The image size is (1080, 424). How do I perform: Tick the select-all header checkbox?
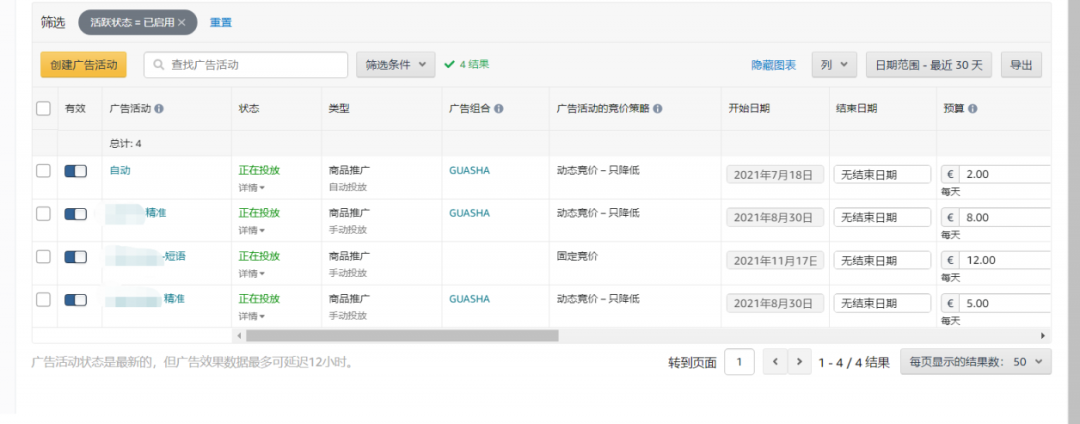click(43, 108)
